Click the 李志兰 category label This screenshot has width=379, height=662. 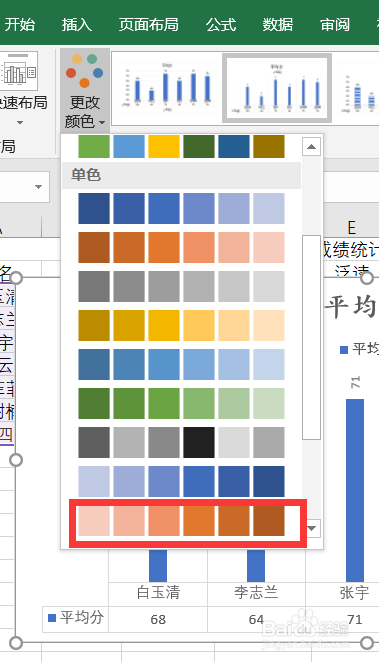[256, 592]
